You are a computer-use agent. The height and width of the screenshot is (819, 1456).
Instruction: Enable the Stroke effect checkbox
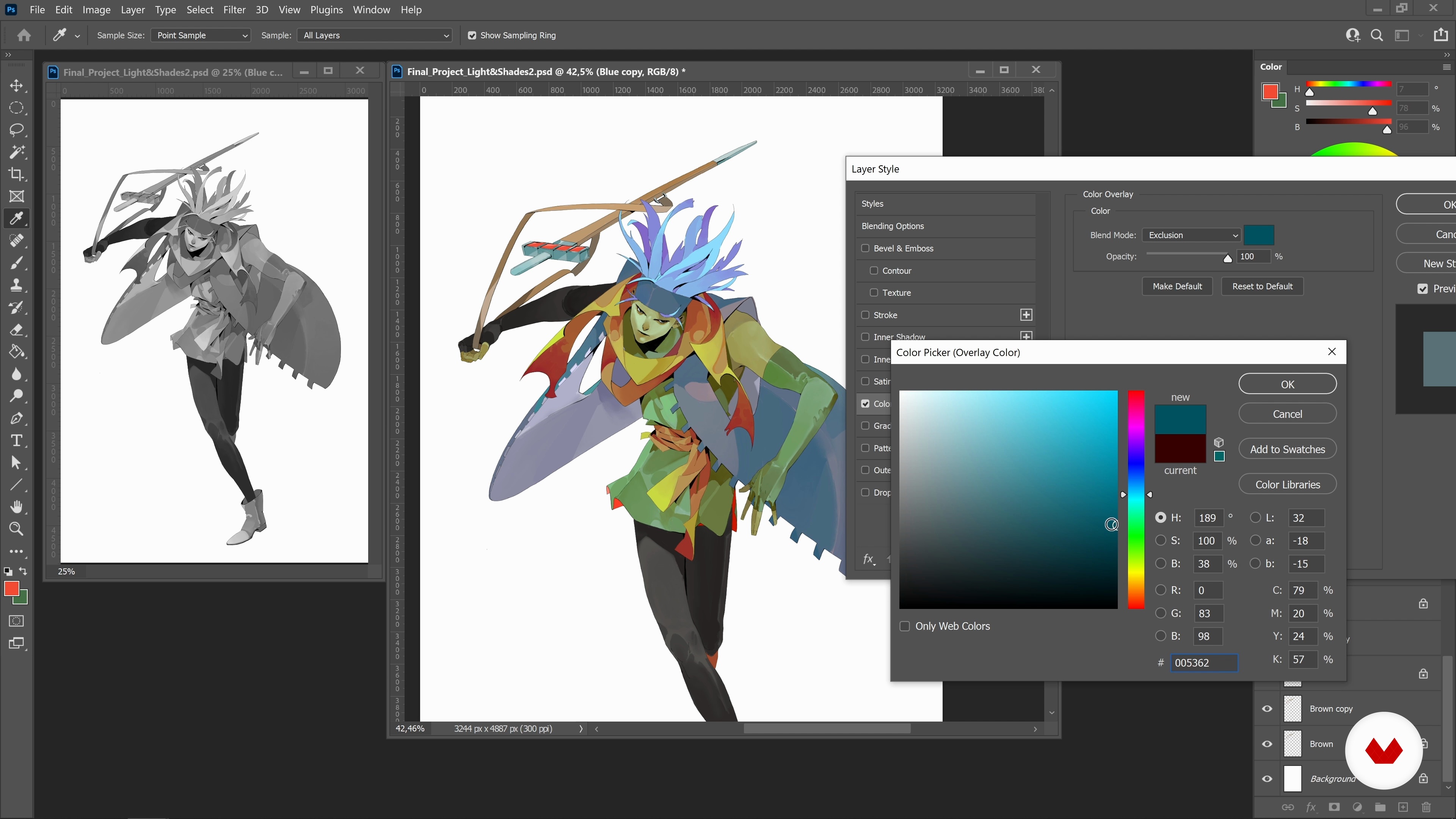pyautogui.click(x=865, y=315)
